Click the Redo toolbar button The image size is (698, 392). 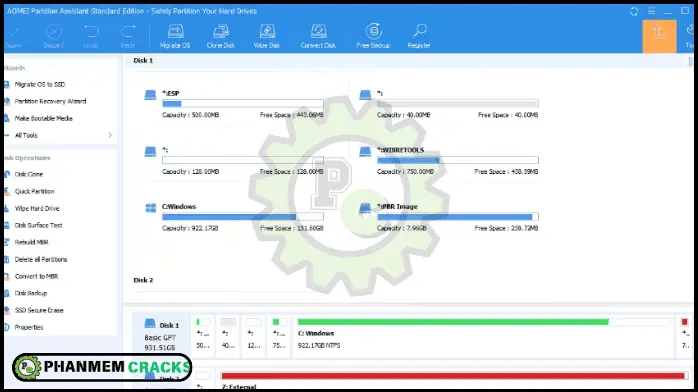(128, 35)
